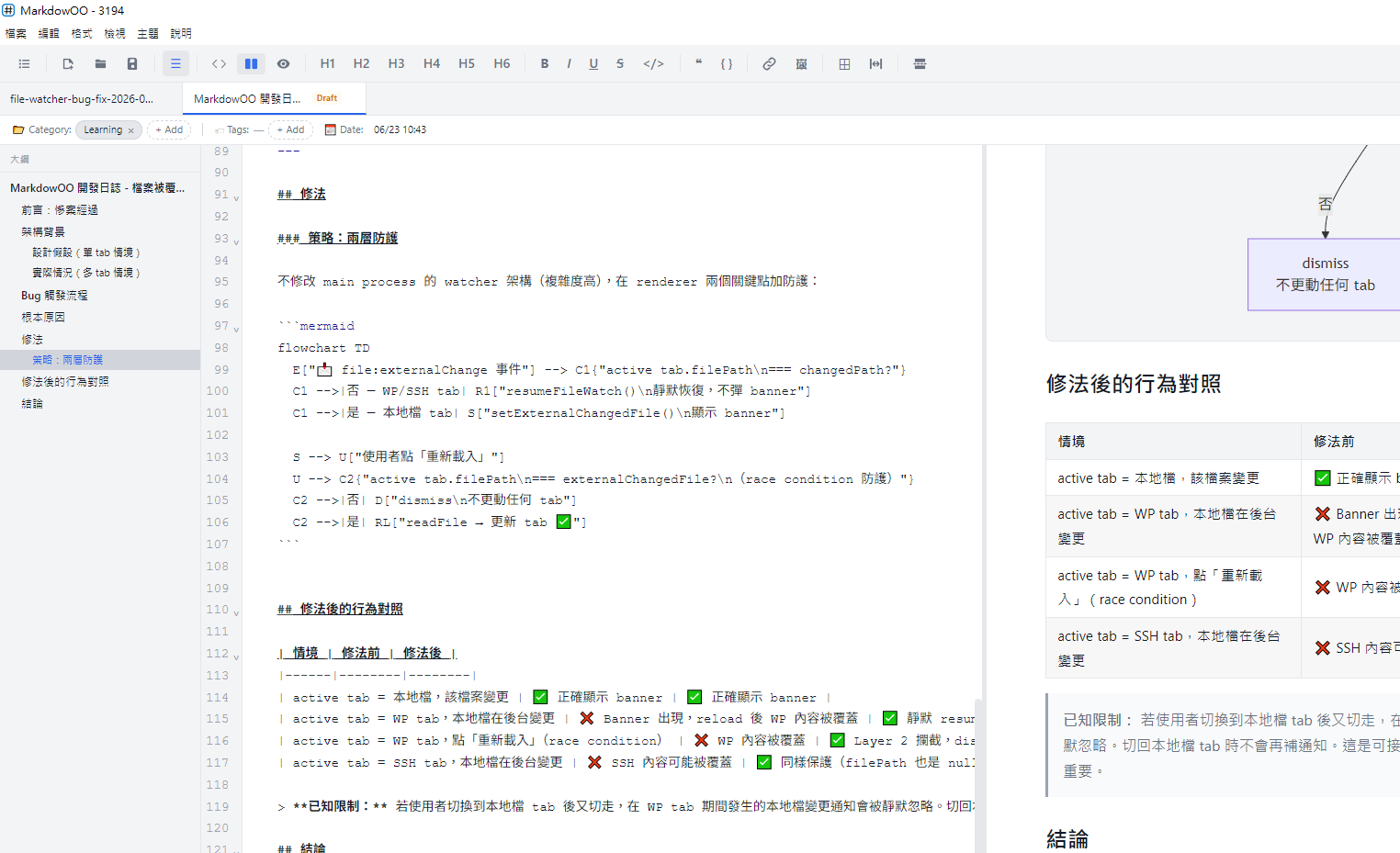Image resolution: width=1400 pixels, height=853 pixels.
Task: Click the editor's vertical scrollbar
Action: [x=978, y=776]
